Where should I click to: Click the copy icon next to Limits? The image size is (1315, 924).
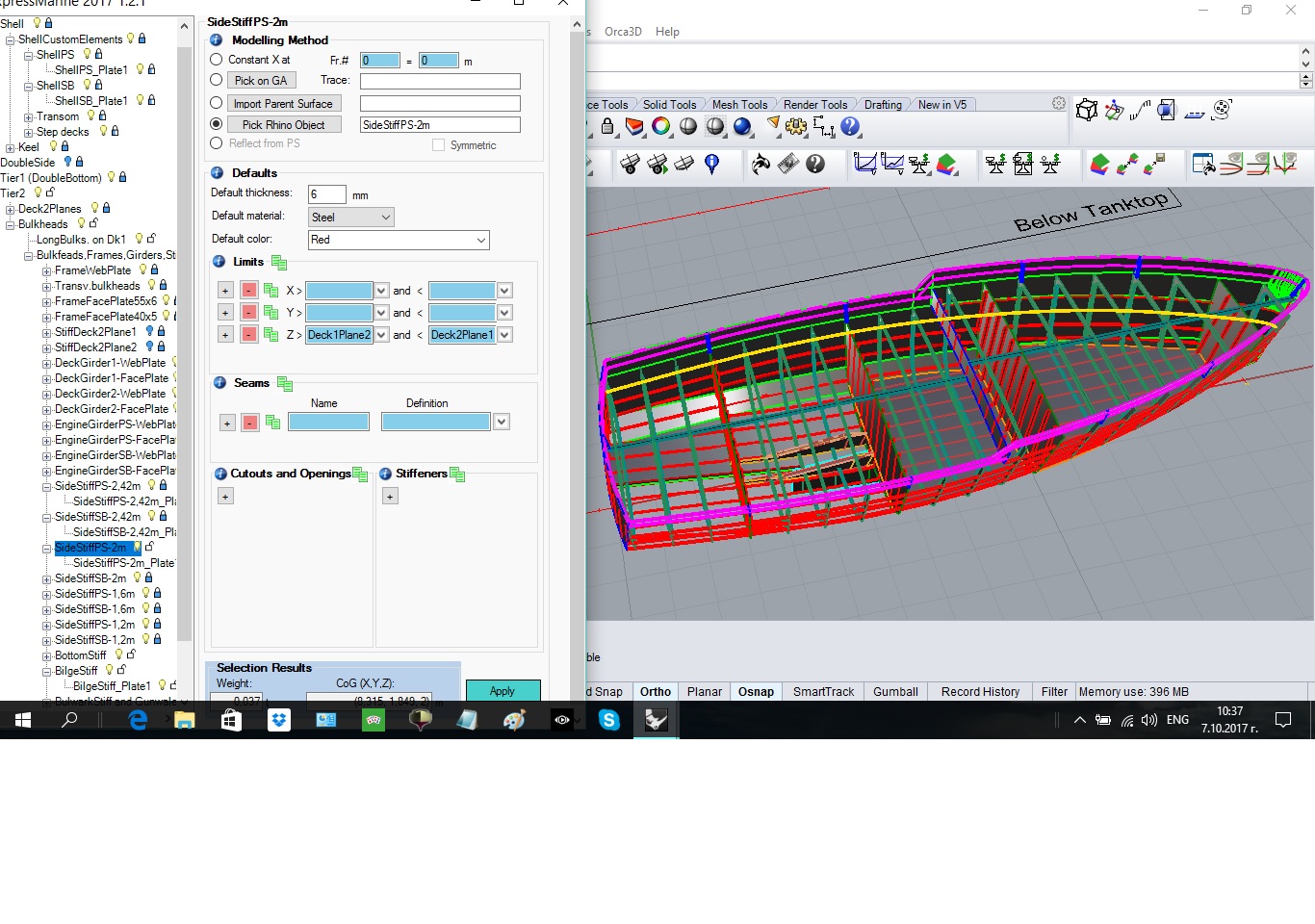(x=279, y=263)
